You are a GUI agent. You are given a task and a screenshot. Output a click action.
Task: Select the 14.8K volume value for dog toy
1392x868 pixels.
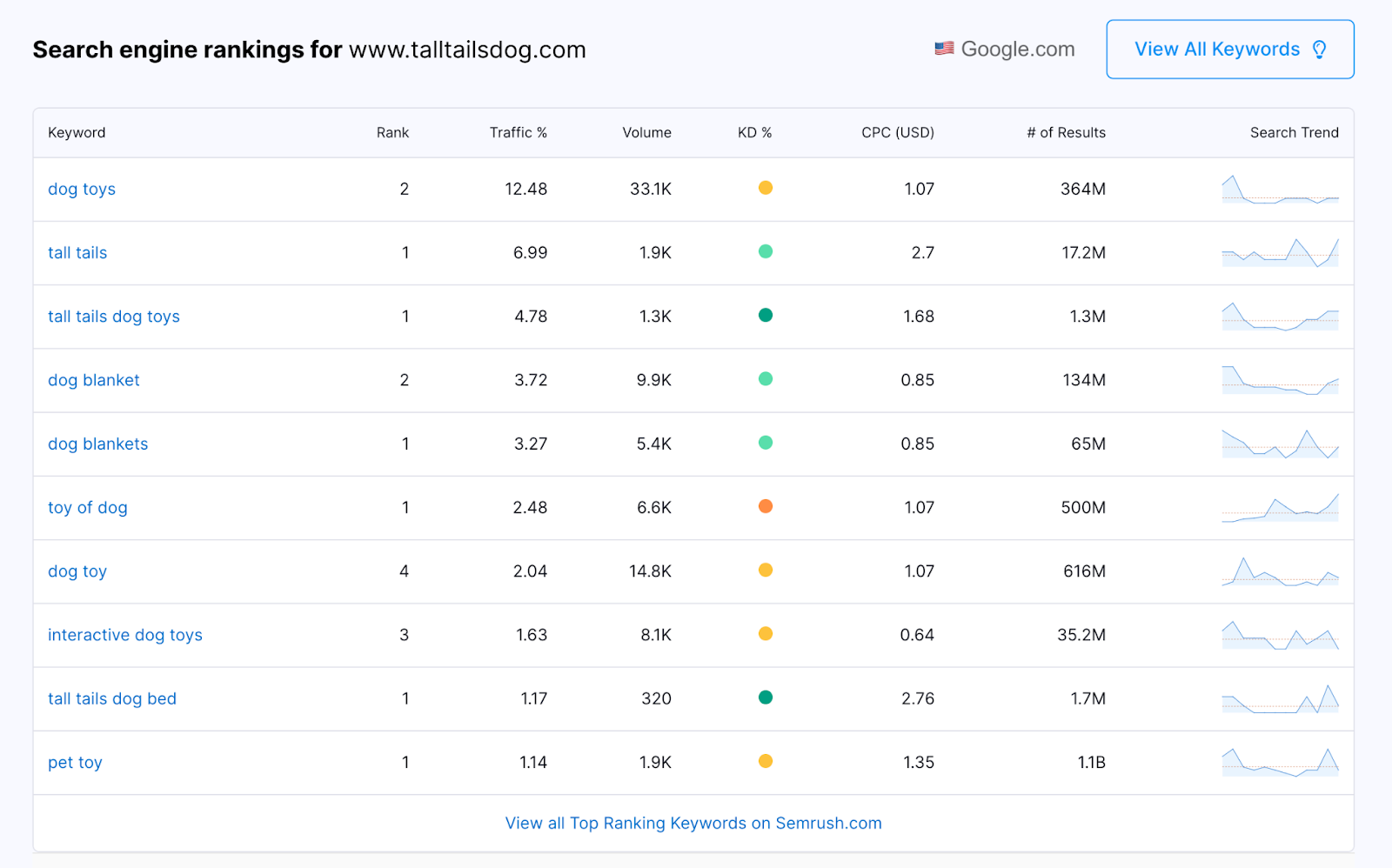click(651, 571)
